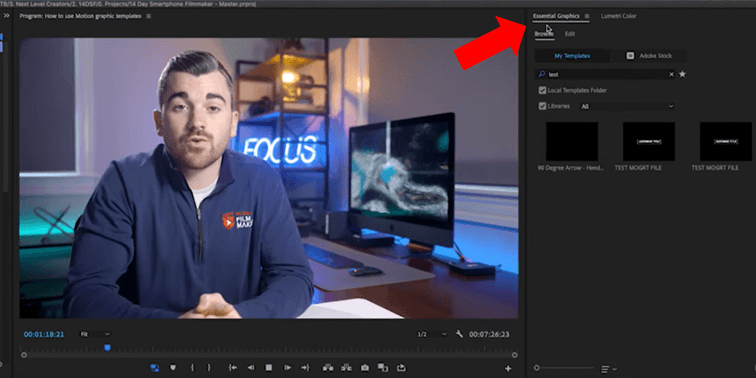Expand panels with double chevron

7,15
